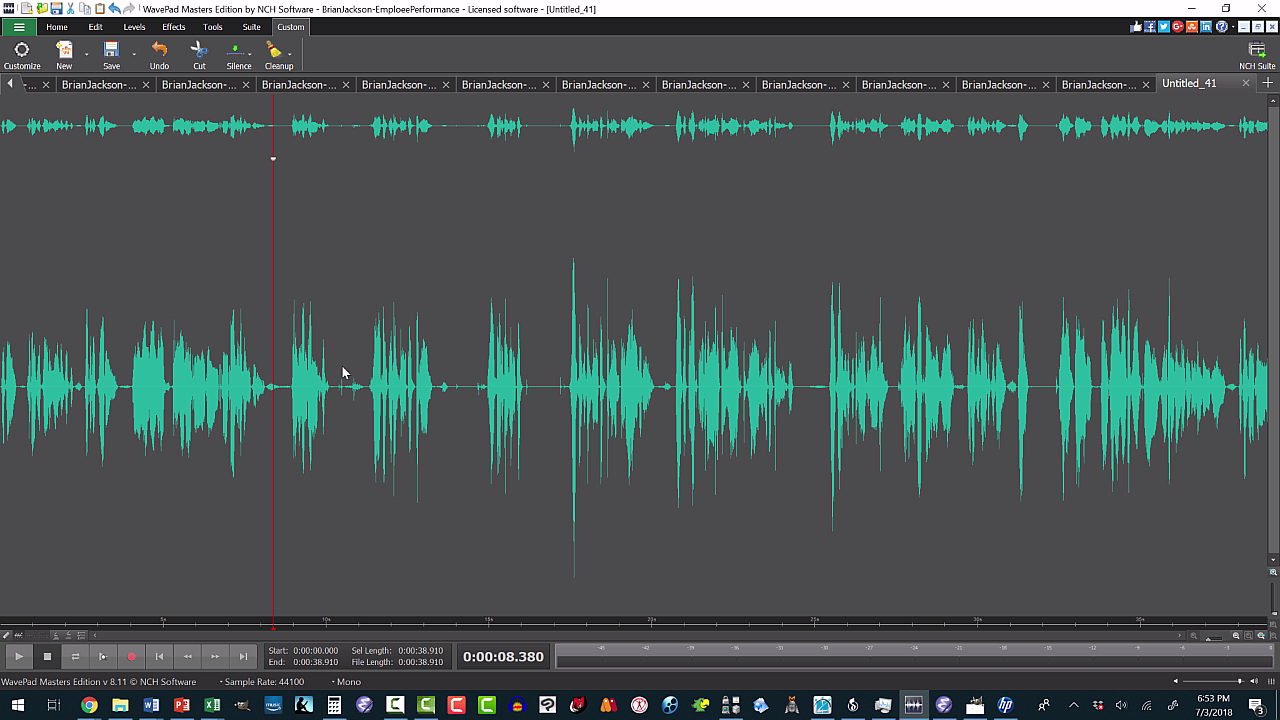
Task: Click the quick-access Cut scissors in the title bar
Action: (x=70, y=9)
